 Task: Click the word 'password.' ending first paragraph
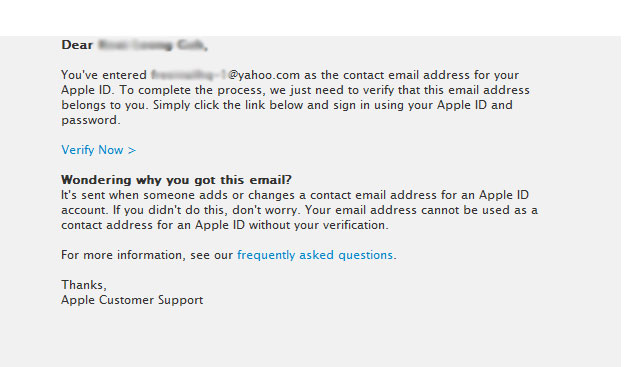[91, 120]
